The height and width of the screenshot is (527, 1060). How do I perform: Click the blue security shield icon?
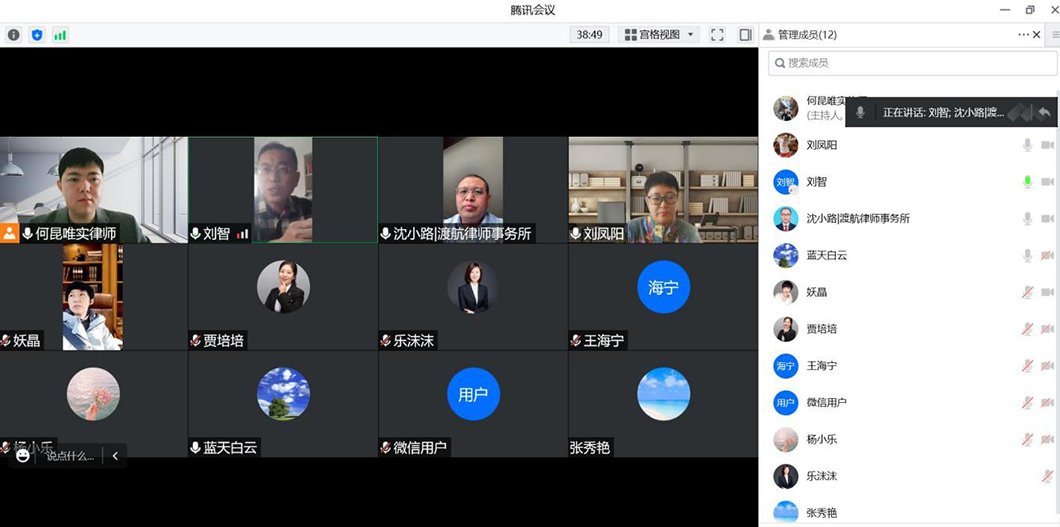[37, 34]
